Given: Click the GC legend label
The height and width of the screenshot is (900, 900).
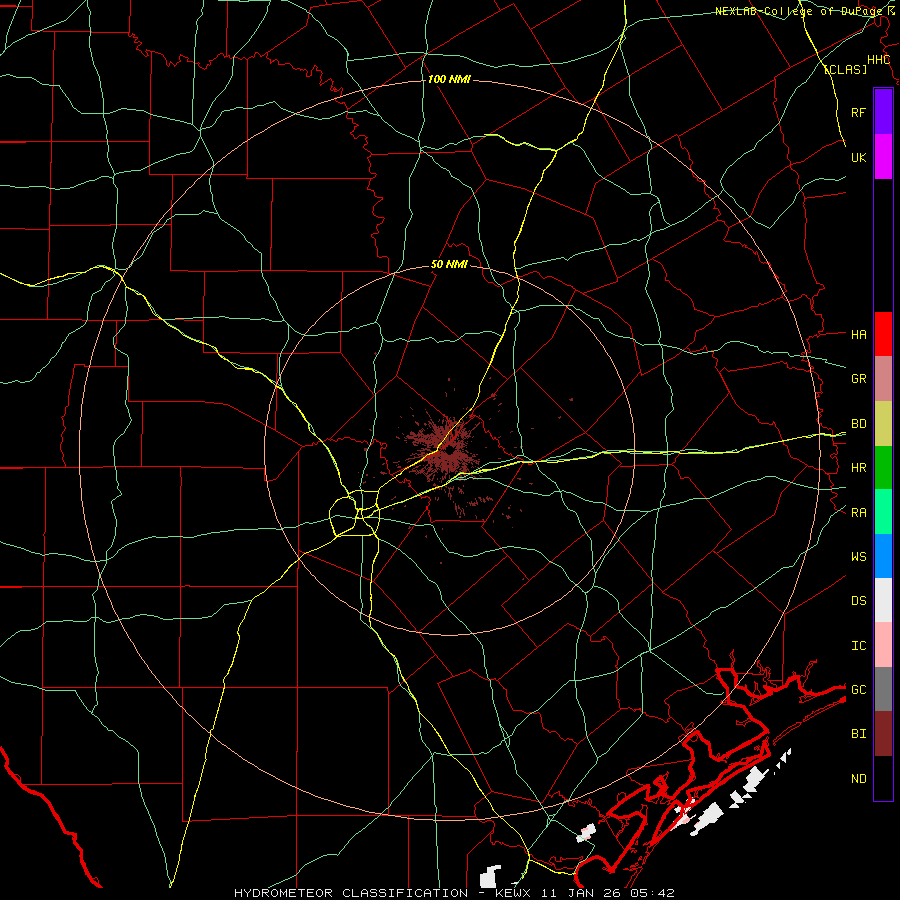Looking at the screenshot, I should [x=858, y=689].
